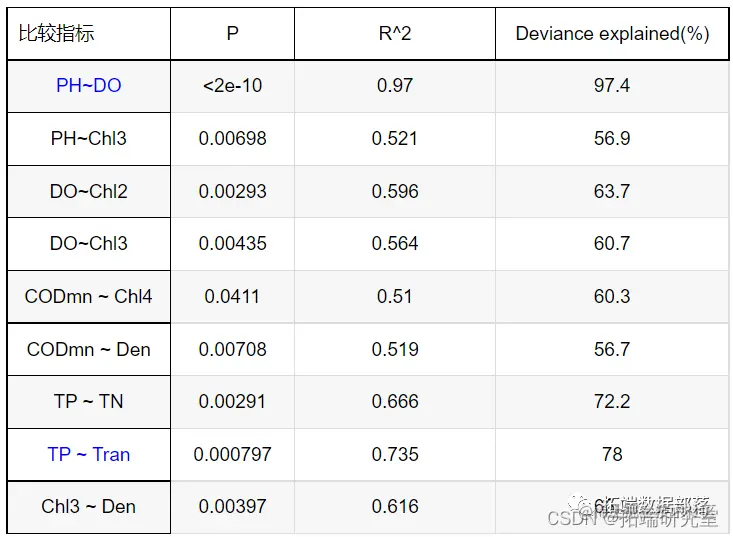Select the 0.00708 P value

click(232, 349)
